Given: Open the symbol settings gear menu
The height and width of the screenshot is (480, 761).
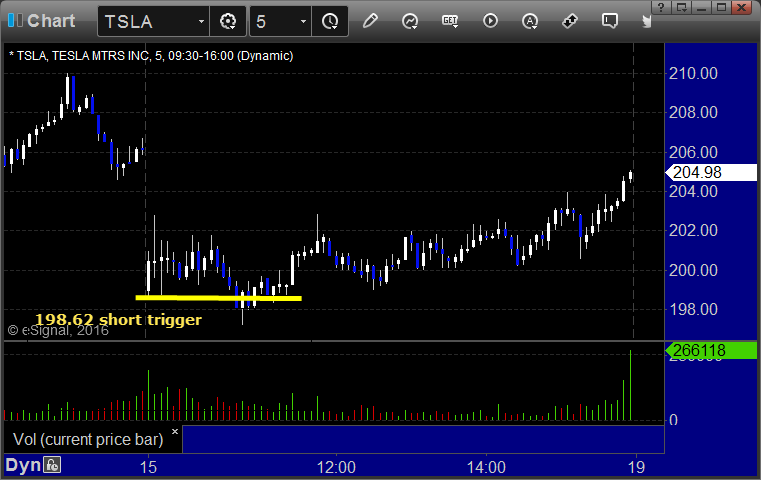Looking at the screenshot, I should click(228, 21).
